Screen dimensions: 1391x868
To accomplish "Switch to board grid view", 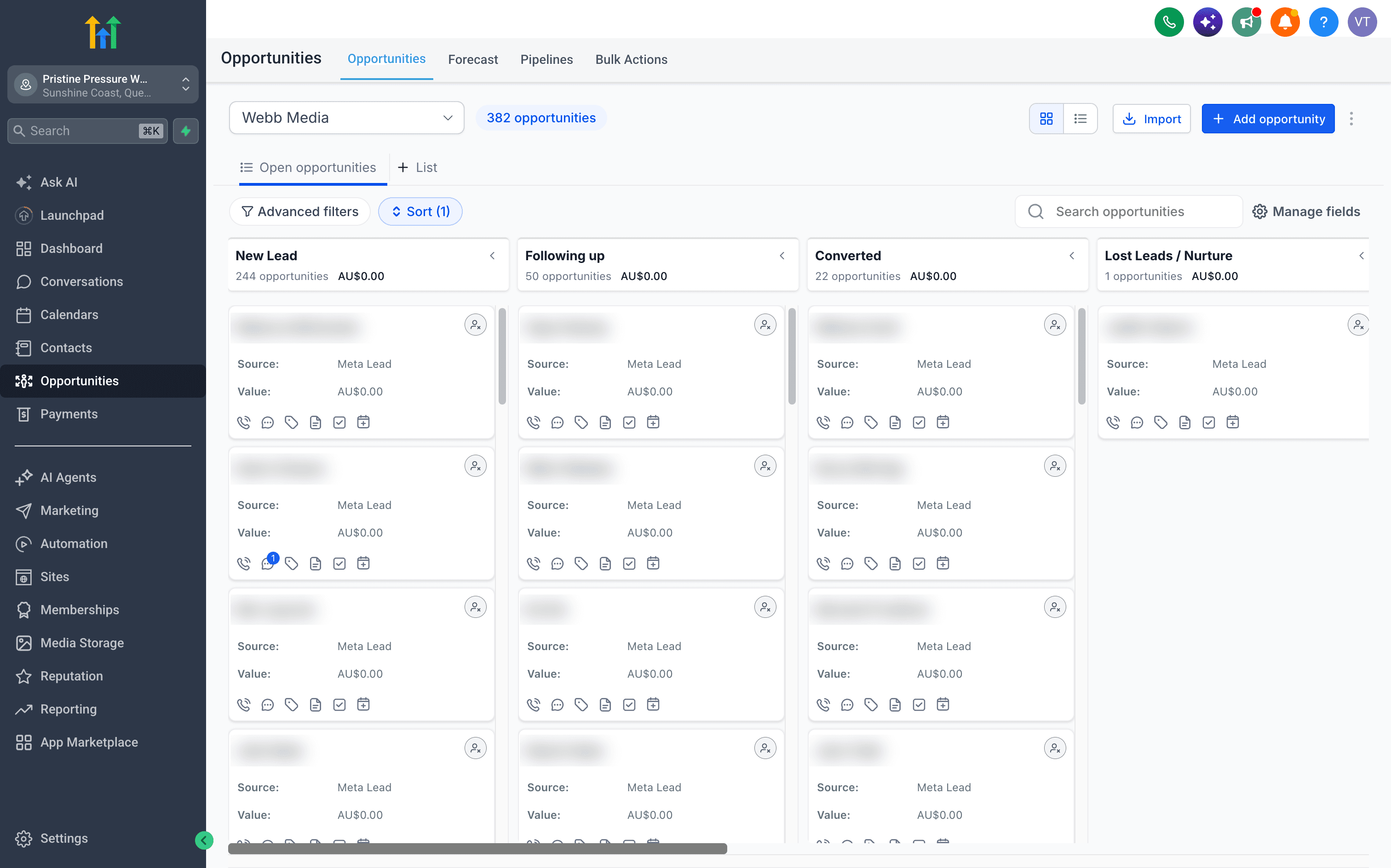I will pos(1046,119).
